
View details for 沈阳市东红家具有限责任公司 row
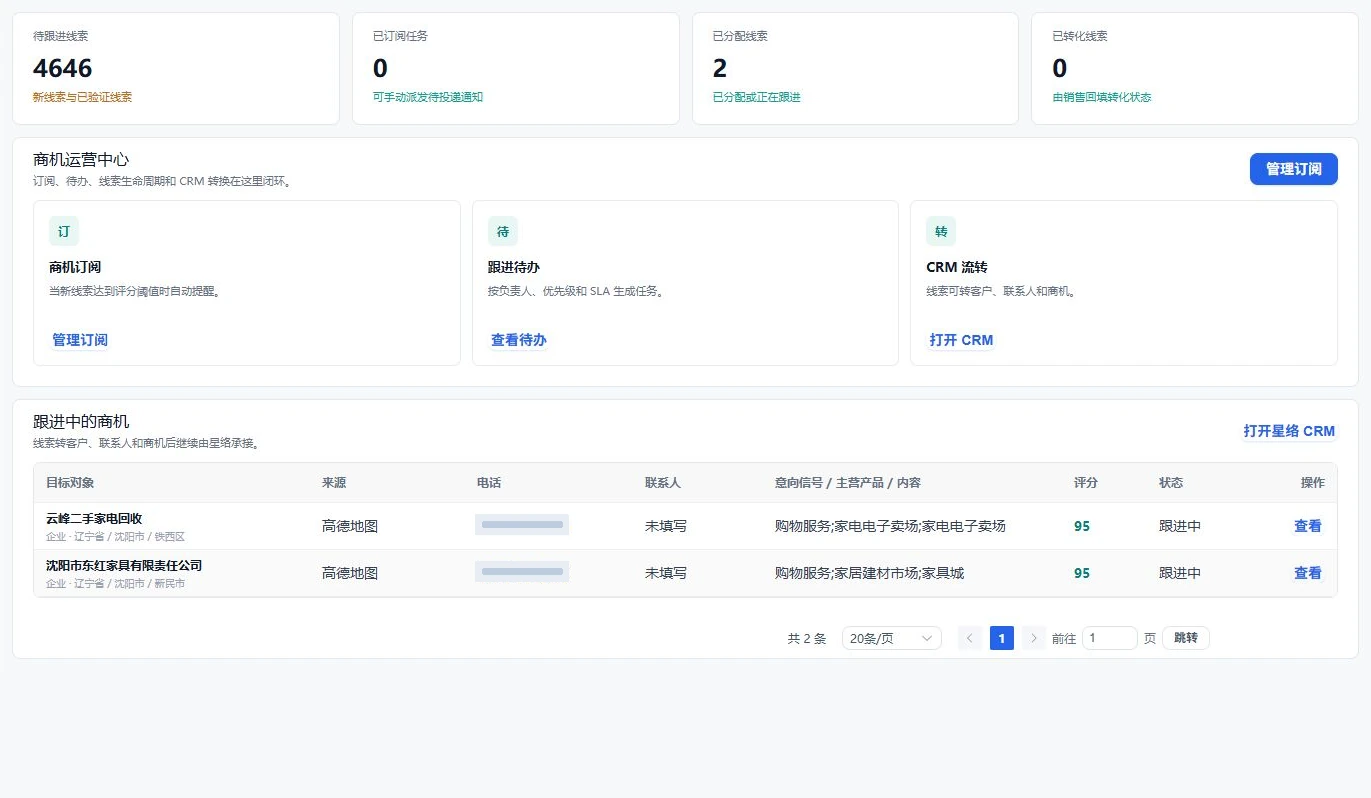tap(1308, 573)
